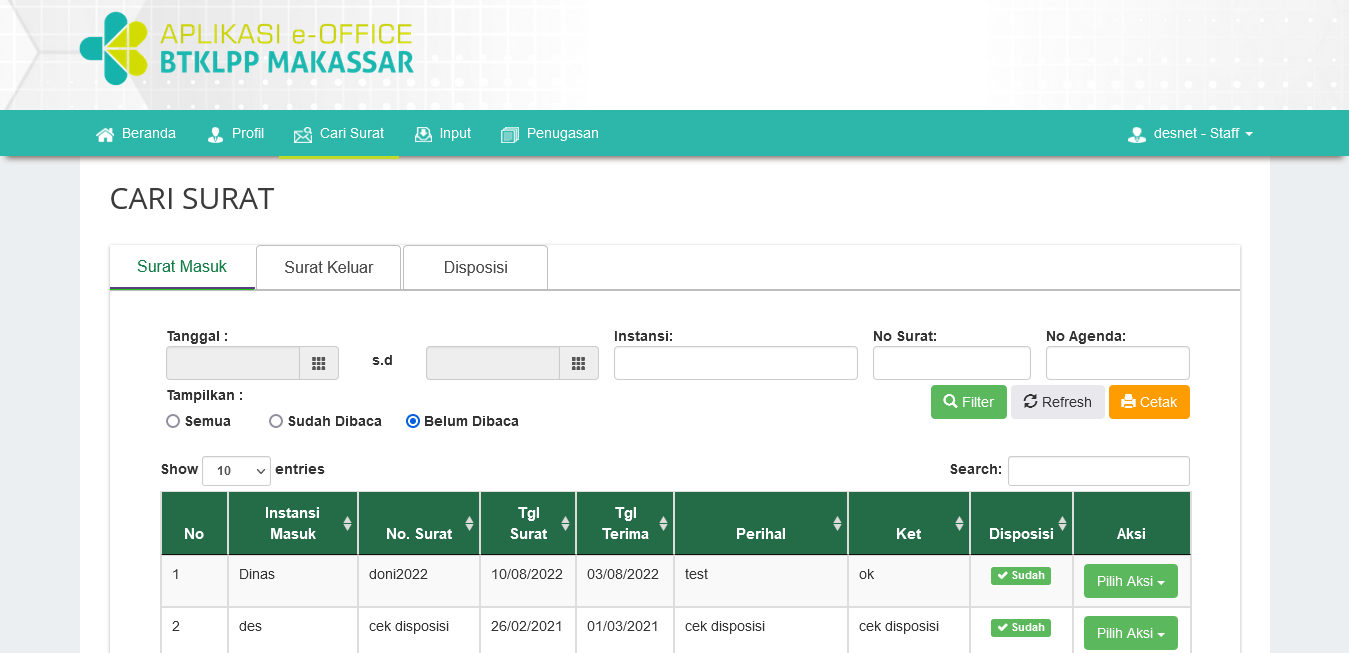The width and height of the screenshot is (1349, 653).
Task: Click the Penugasan documents icon
Action: [x=510, y=134]
